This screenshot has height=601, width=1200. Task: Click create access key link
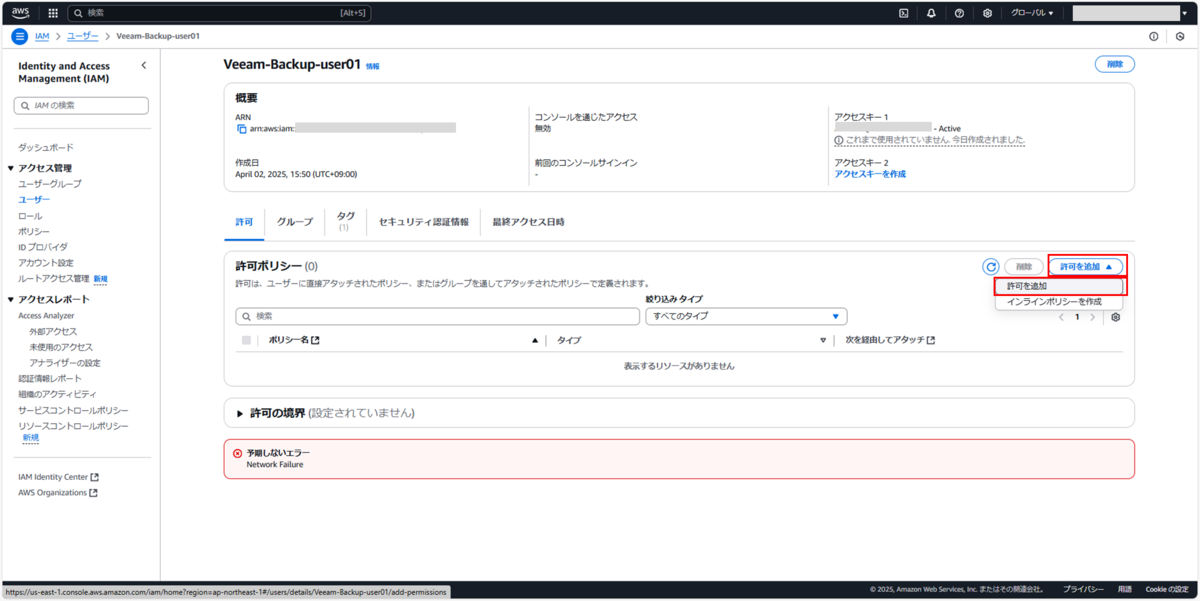[870, 174]
